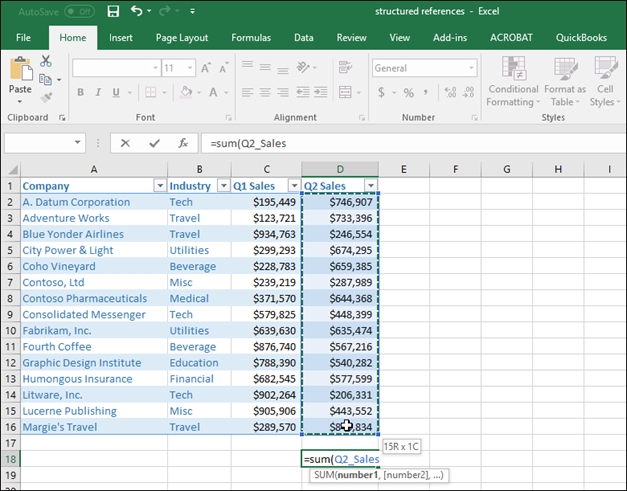Click Increase Font Size icon

[206, 68]
